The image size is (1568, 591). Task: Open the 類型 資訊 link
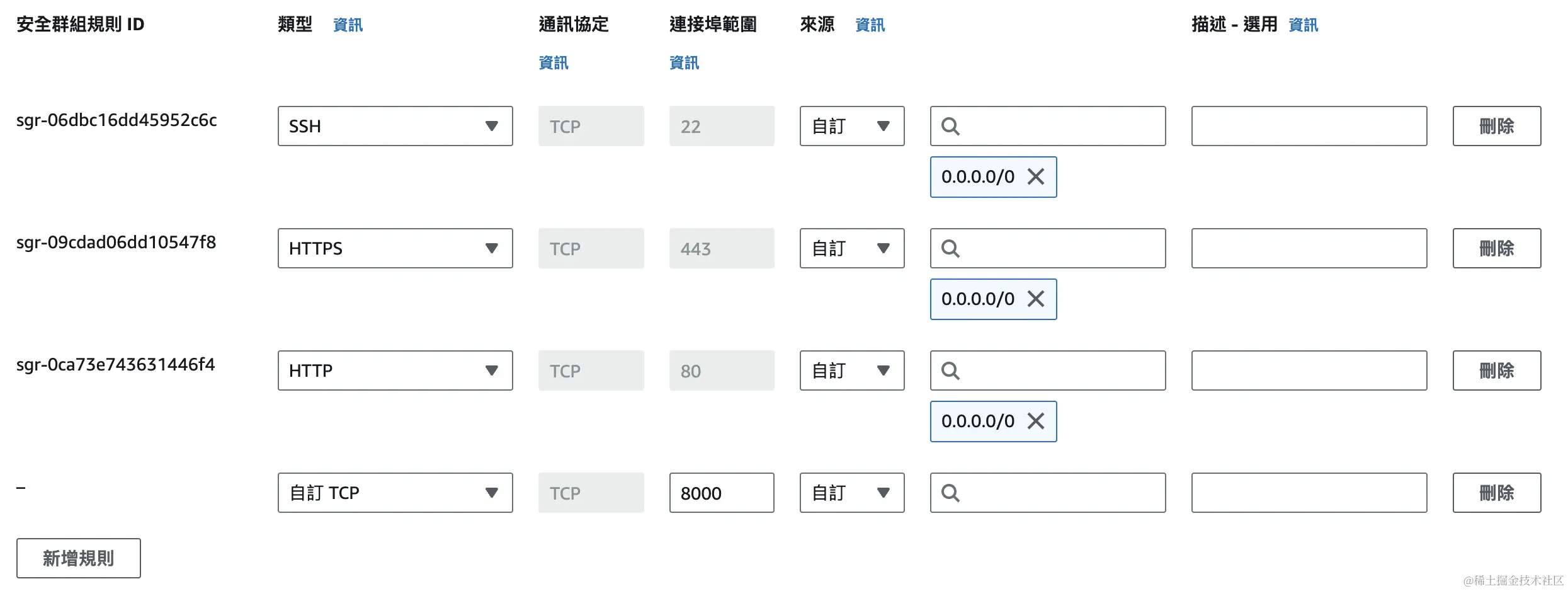347,25
